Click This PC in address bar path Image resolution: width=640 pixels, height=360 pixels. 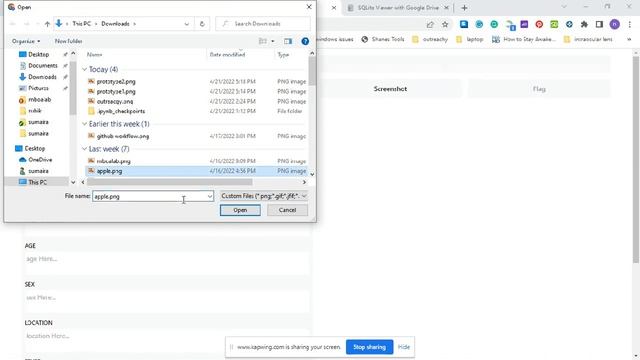(x=82, y=24)
